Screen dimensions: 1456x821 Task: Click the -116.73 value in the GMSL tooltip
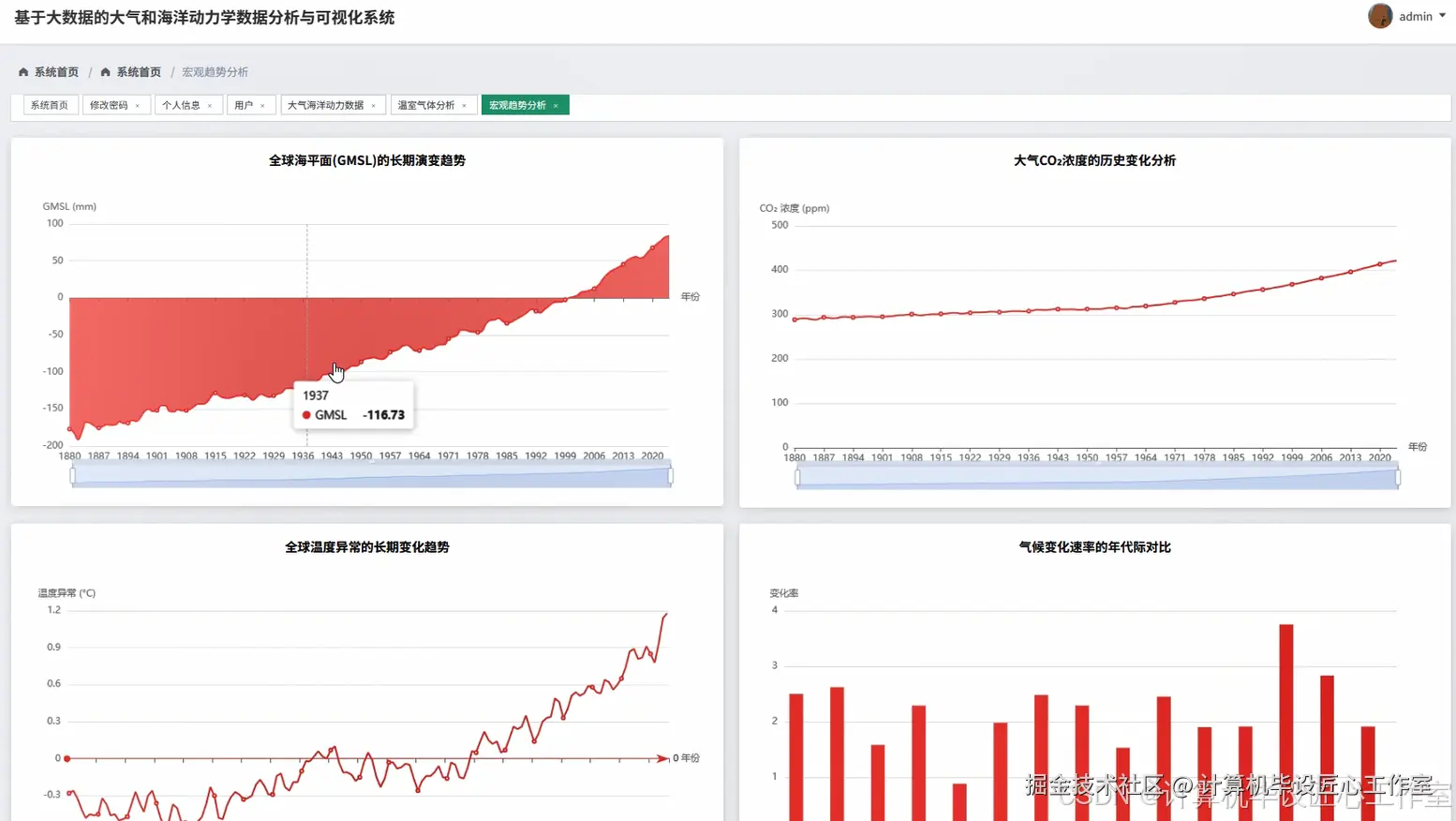point(384,415)
